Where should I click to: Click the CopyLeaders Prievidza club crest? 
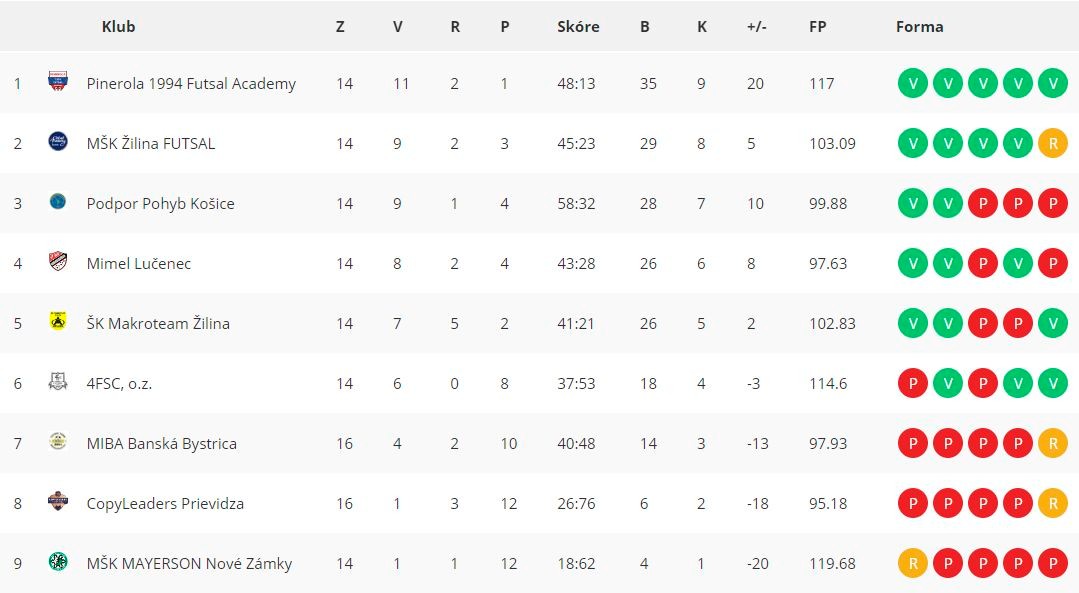click(58, 501)
